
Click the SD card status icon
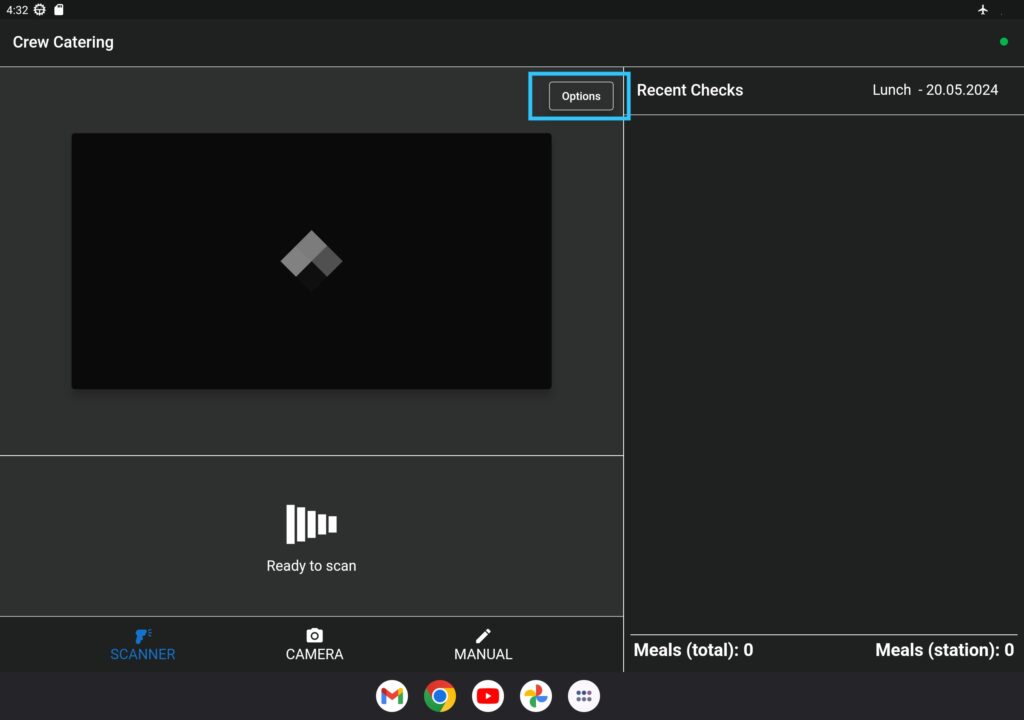pos(59,9)
